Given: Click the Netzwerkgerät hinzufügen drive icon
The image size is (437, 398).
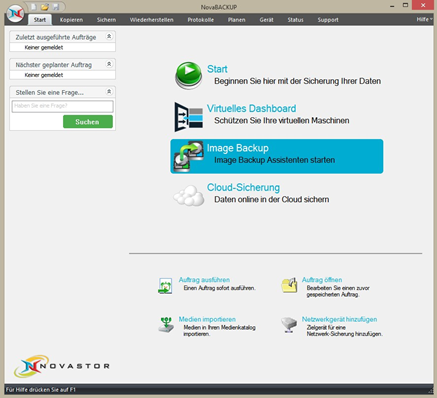Looking at the screenshot, I should [x=289, y=325].
